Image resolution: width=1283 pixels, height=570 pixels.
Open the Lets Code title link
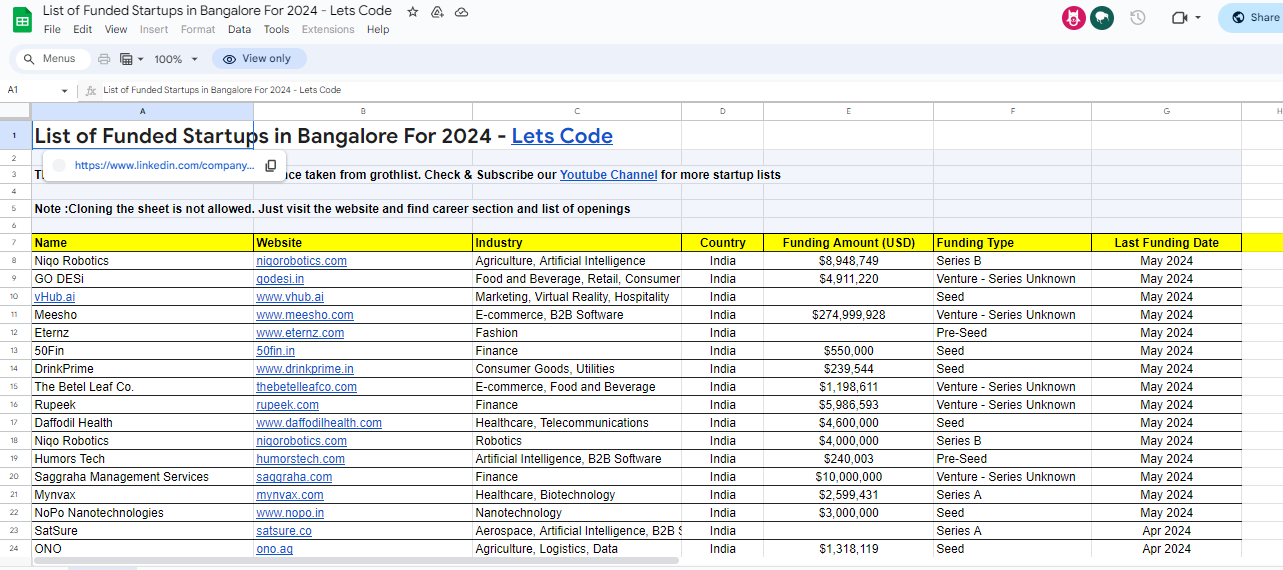pyautogui.click(x=562, y=136)
